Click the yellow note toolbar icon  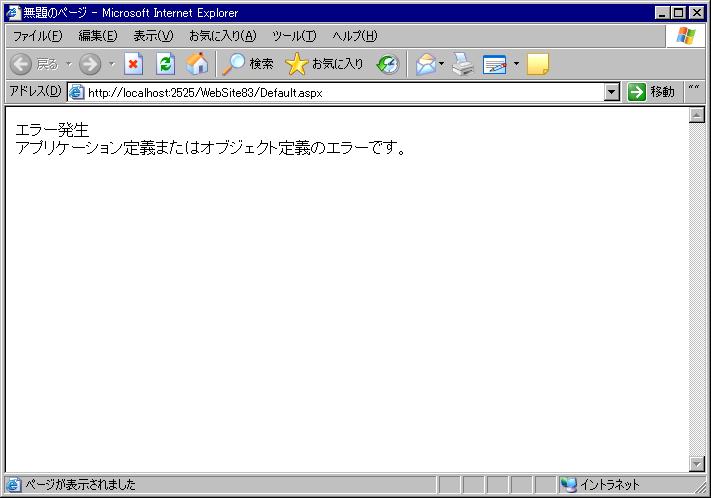pos(538,64)
